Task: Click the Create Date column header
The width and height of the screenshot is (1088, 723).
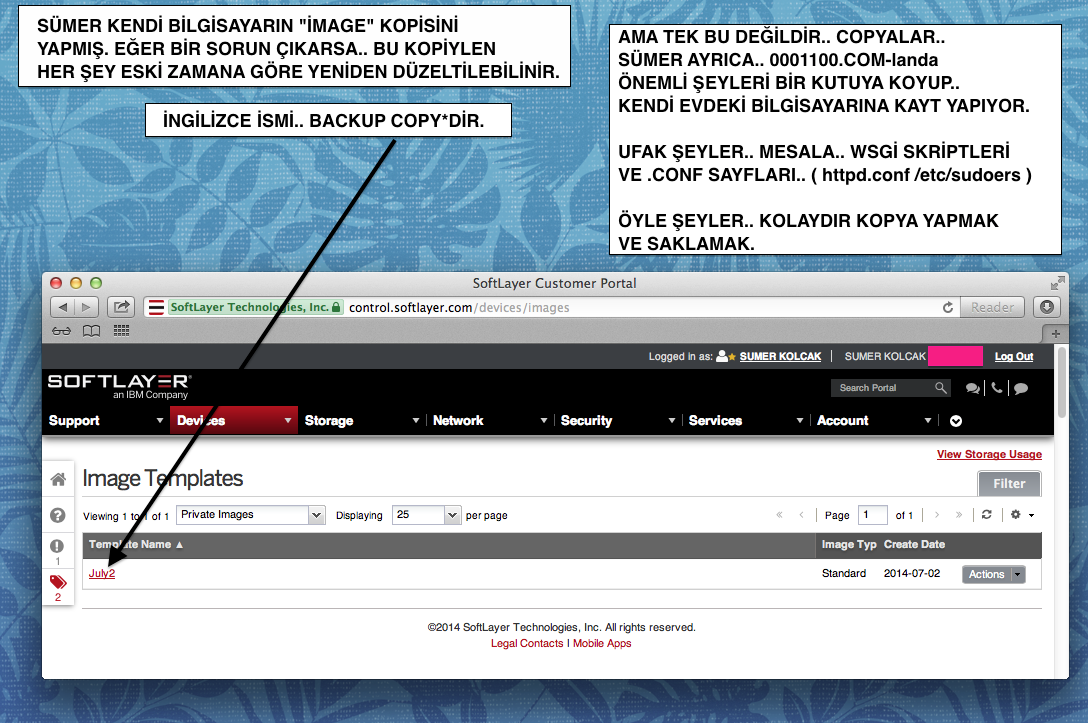Action: 914,545
